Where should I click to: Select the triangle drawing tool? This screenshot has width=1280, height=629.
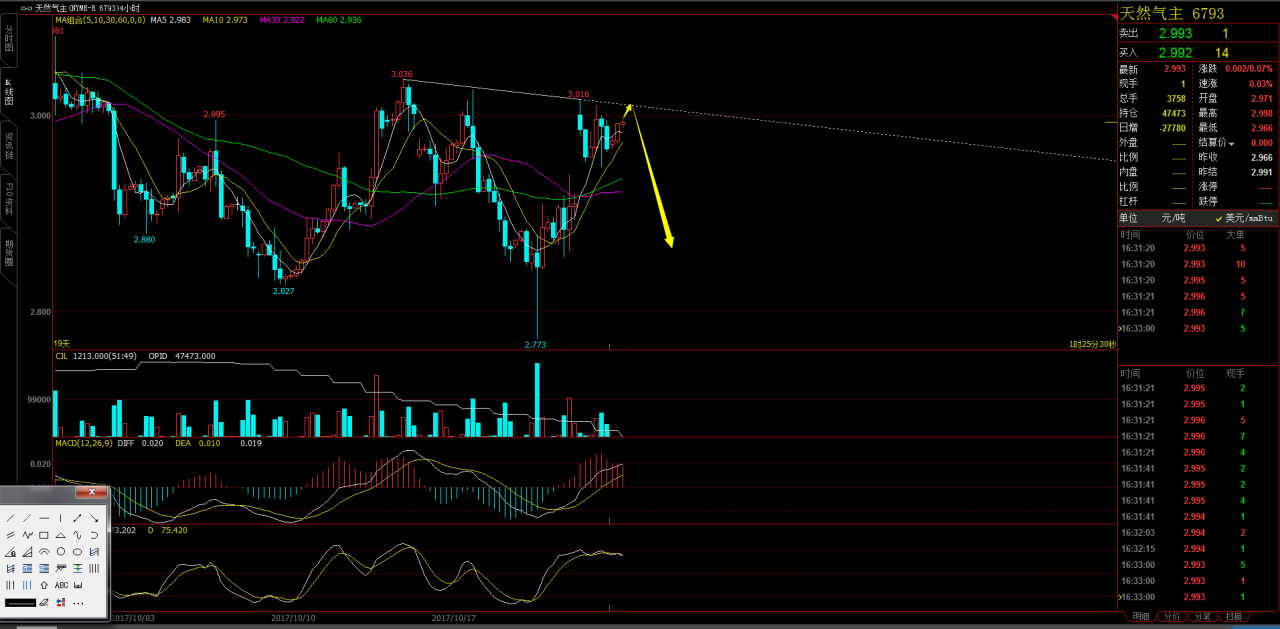60,535
